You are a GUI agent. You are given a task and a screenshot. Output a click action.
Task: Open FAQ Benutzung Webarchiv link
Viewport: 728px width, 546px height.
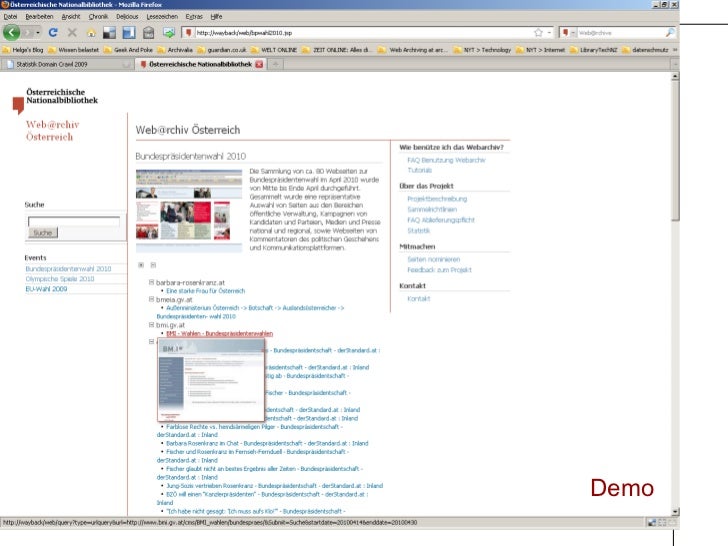(446, 160)
